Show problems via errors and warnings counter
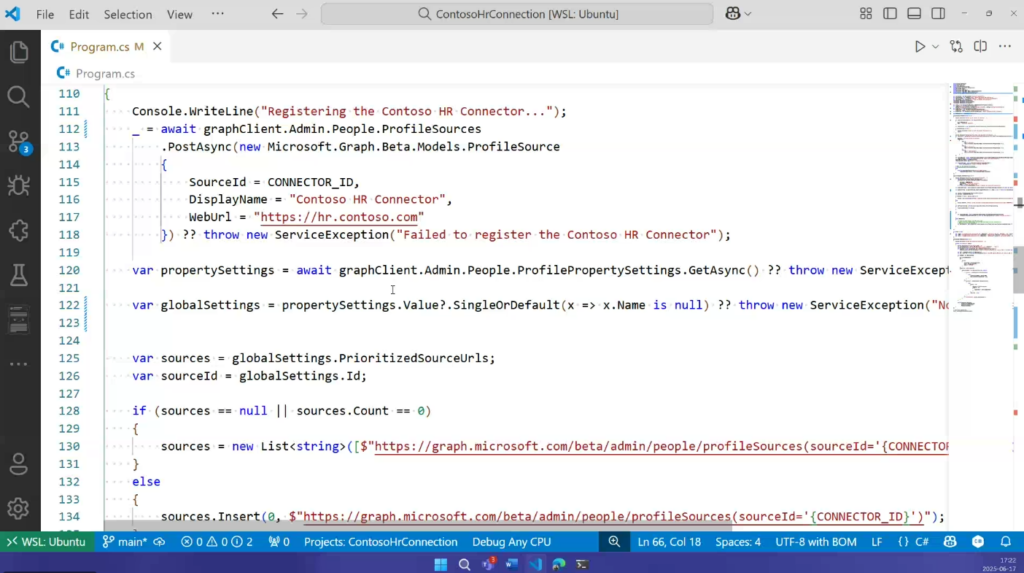 [216, 542]
